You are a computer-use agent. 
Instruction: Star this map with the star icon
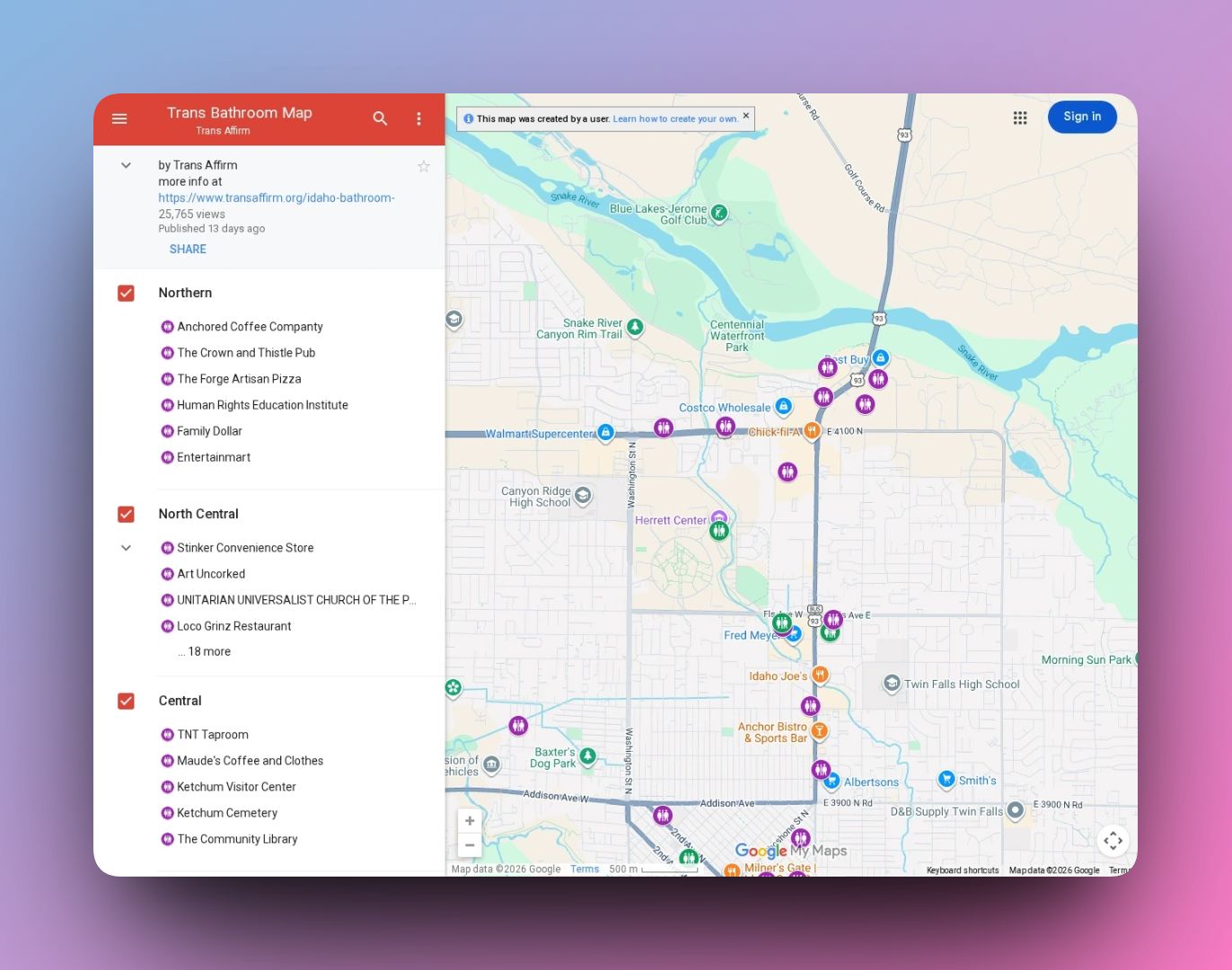coord(424,166)
